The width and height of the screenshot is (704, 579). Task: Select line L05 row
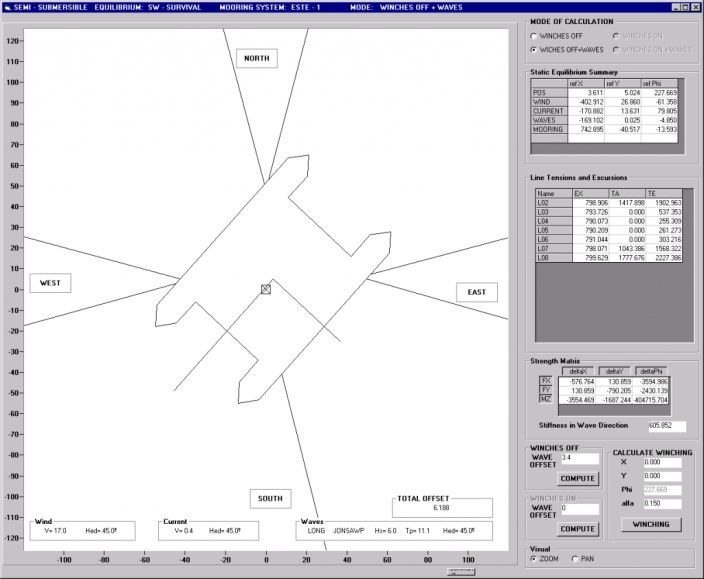coord(609,230)
